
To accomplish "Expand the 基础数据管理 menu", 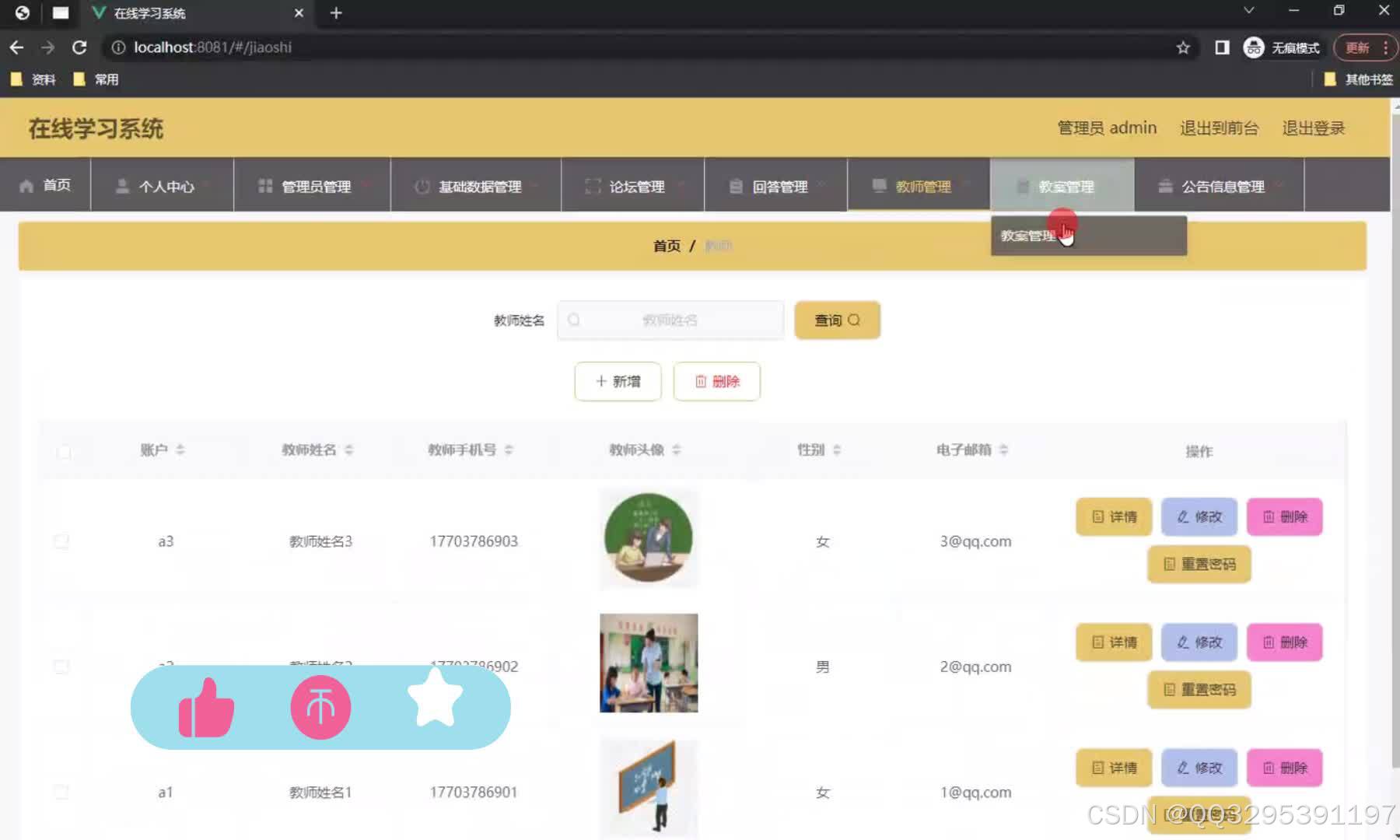I will point(476,186).
